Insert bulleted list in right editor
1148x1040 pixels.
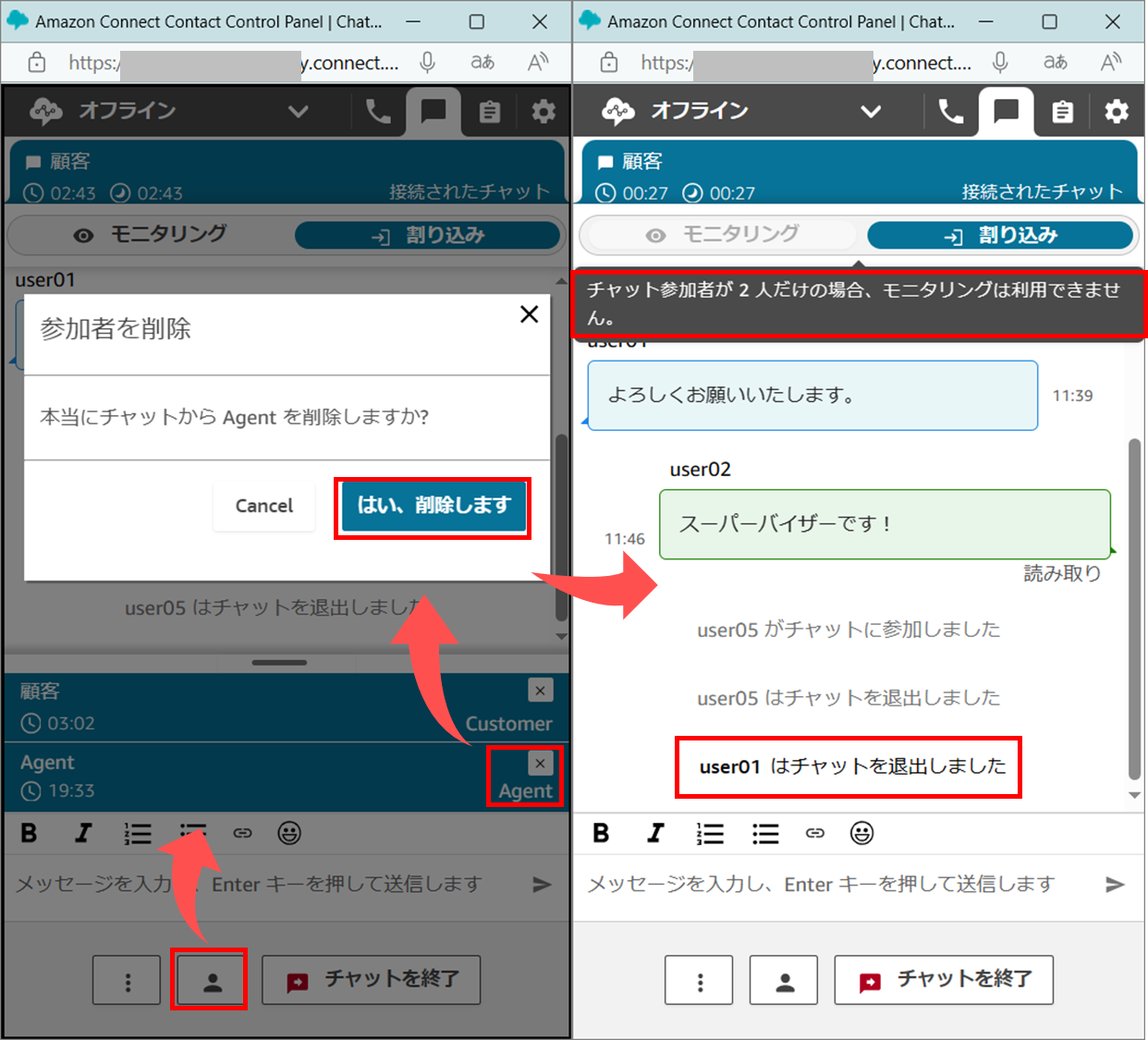(x=765, y=834)
